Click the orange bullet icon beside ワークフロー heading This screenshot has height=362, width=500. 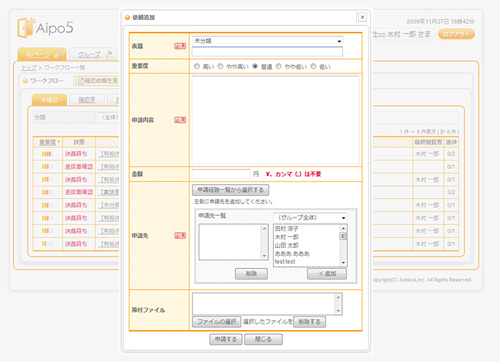pos(25,81)
